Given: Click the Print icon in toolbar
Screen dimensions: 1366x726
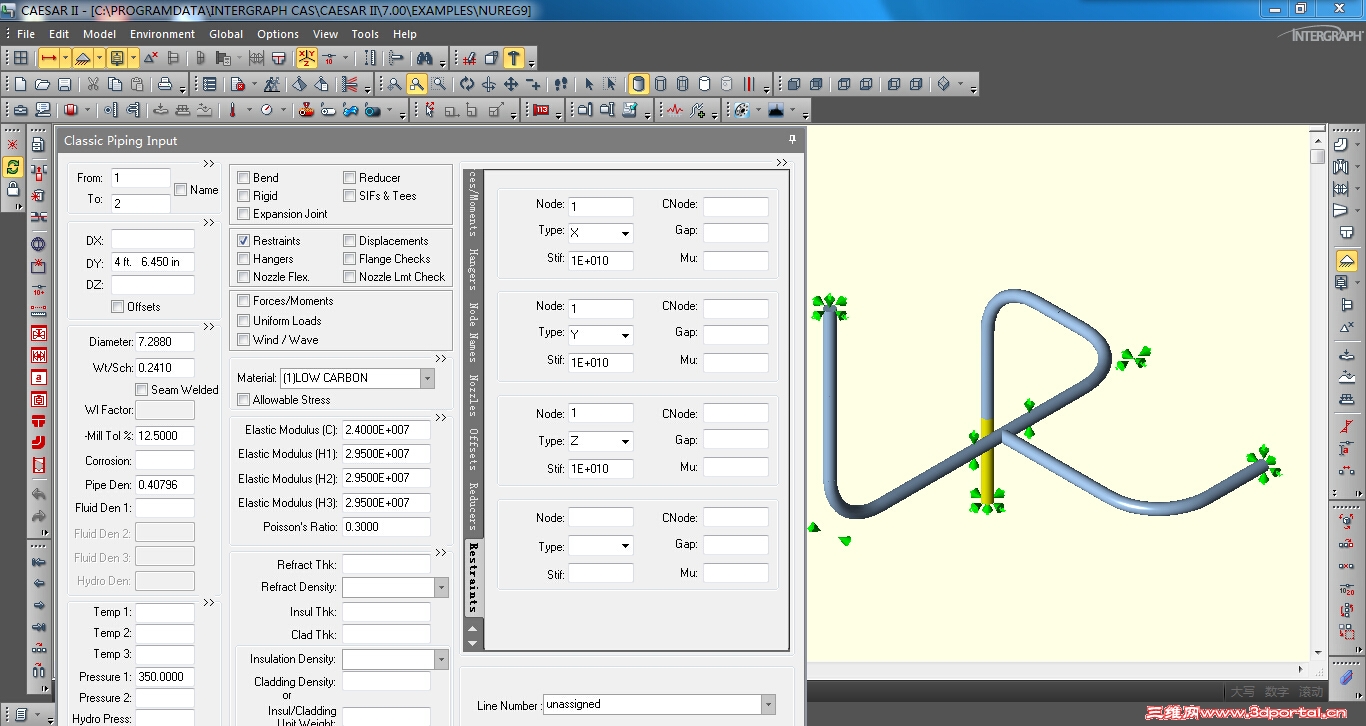Looking at the screenshot, I should pos(165,85).
